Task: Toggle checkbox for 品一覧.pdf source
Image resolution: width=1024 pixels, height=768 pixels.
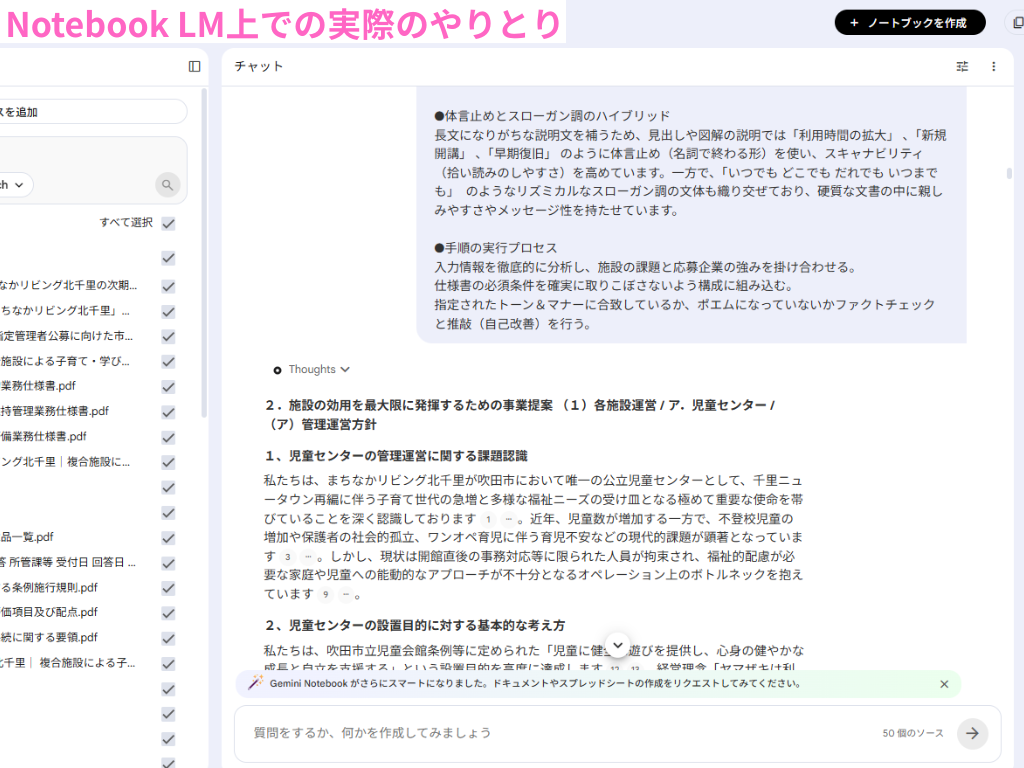Action: click(x=168, y=538)
